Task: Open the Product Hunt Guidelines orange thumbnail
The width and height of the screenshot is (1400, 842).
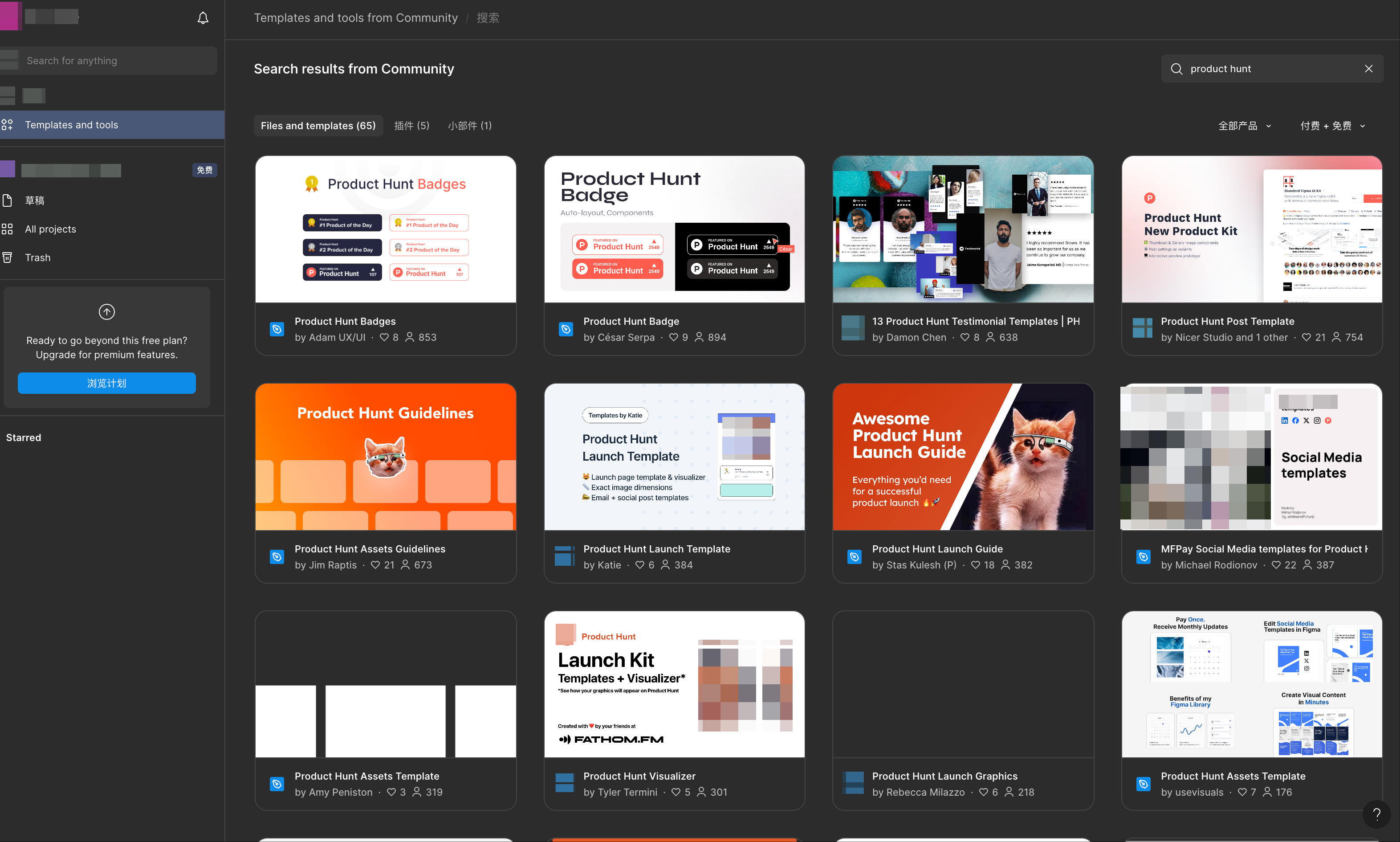Action: (x=386, y=457)
